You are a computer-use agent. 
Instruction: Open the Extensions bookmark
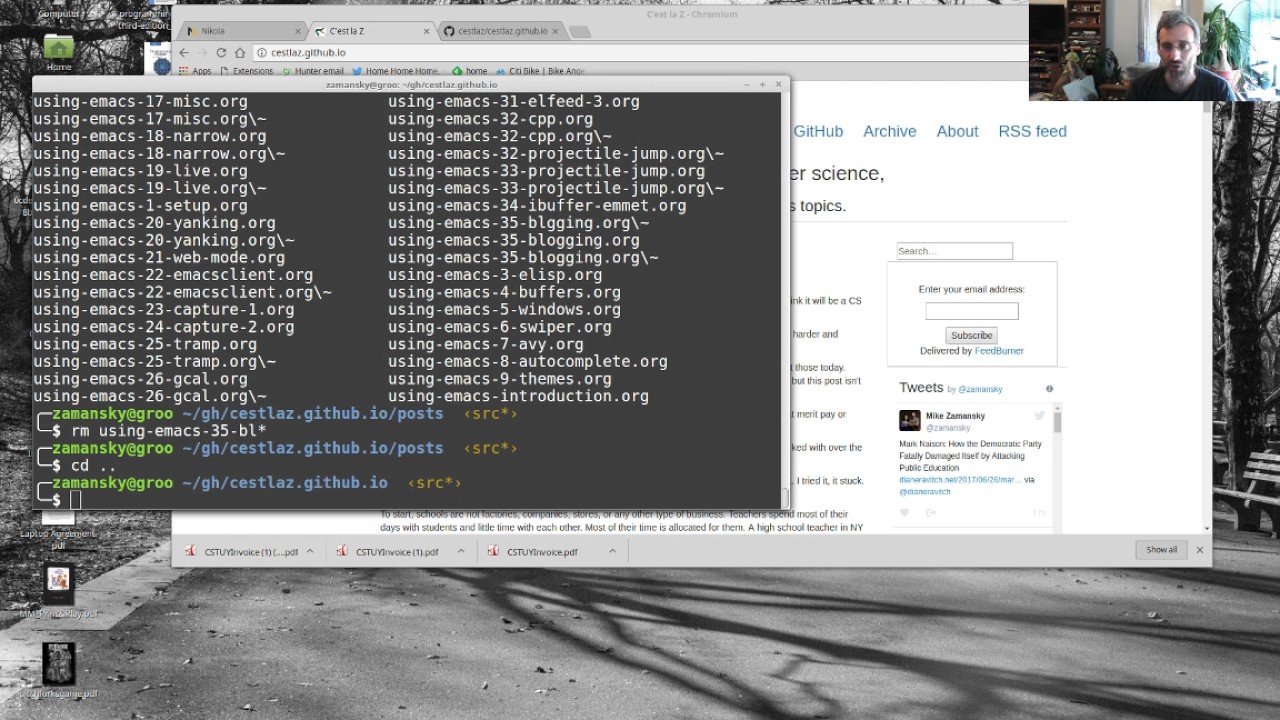click(x=246, y=71)
